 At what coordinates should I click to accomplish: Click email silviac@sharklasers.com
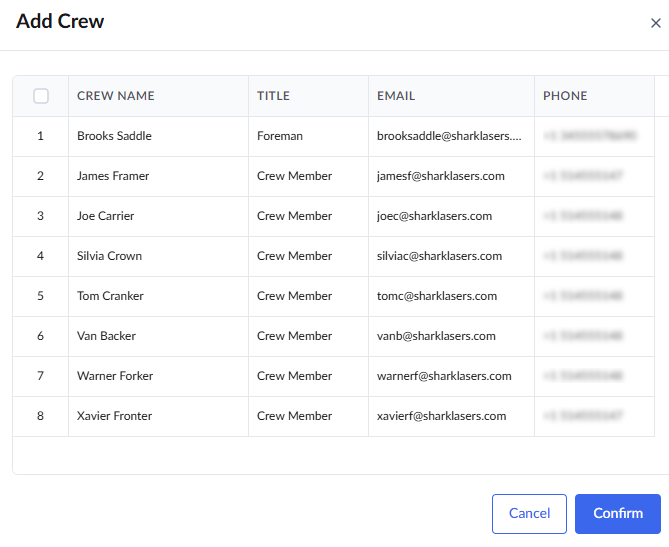(x=439, y=256)
